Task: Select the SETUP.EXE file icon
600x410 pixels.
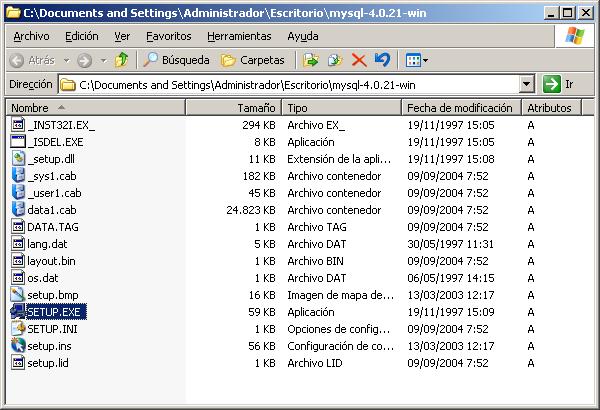Action: pyautogui.click(x=18, y=311)
